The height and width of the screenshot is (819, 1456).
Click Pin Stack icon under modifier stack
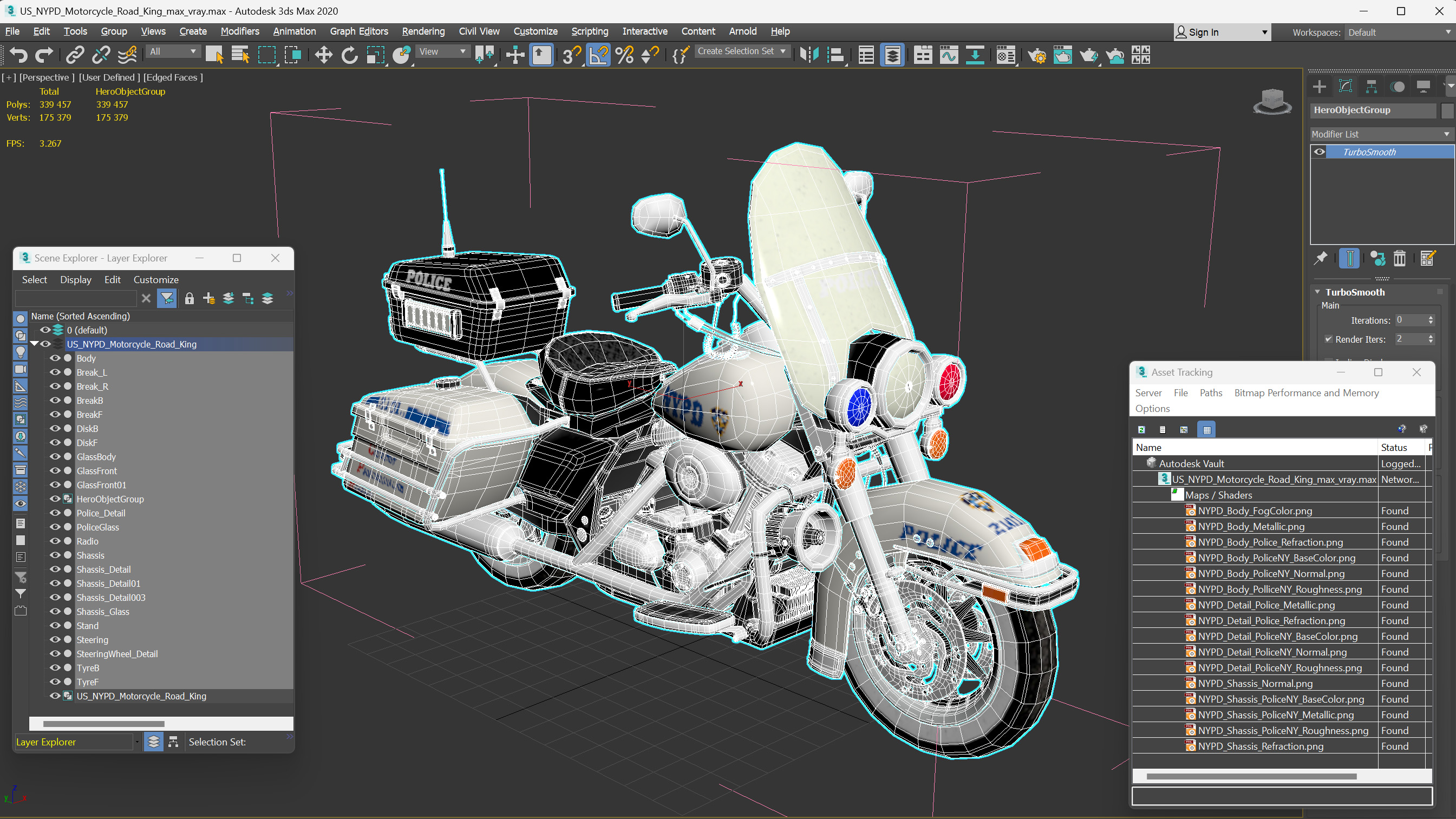[x=1321, y=258]
